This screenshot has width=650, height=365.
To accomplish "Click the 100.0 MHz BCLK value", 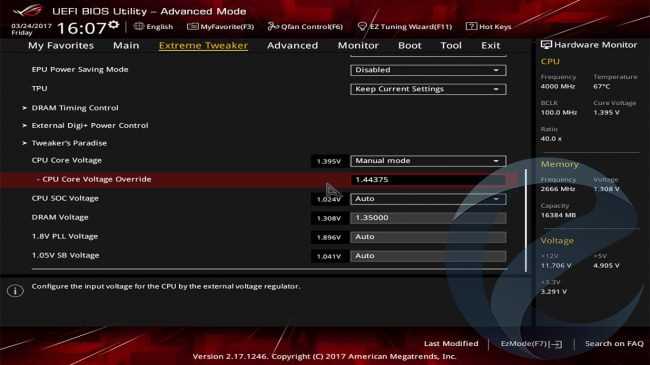I will 559,112.
